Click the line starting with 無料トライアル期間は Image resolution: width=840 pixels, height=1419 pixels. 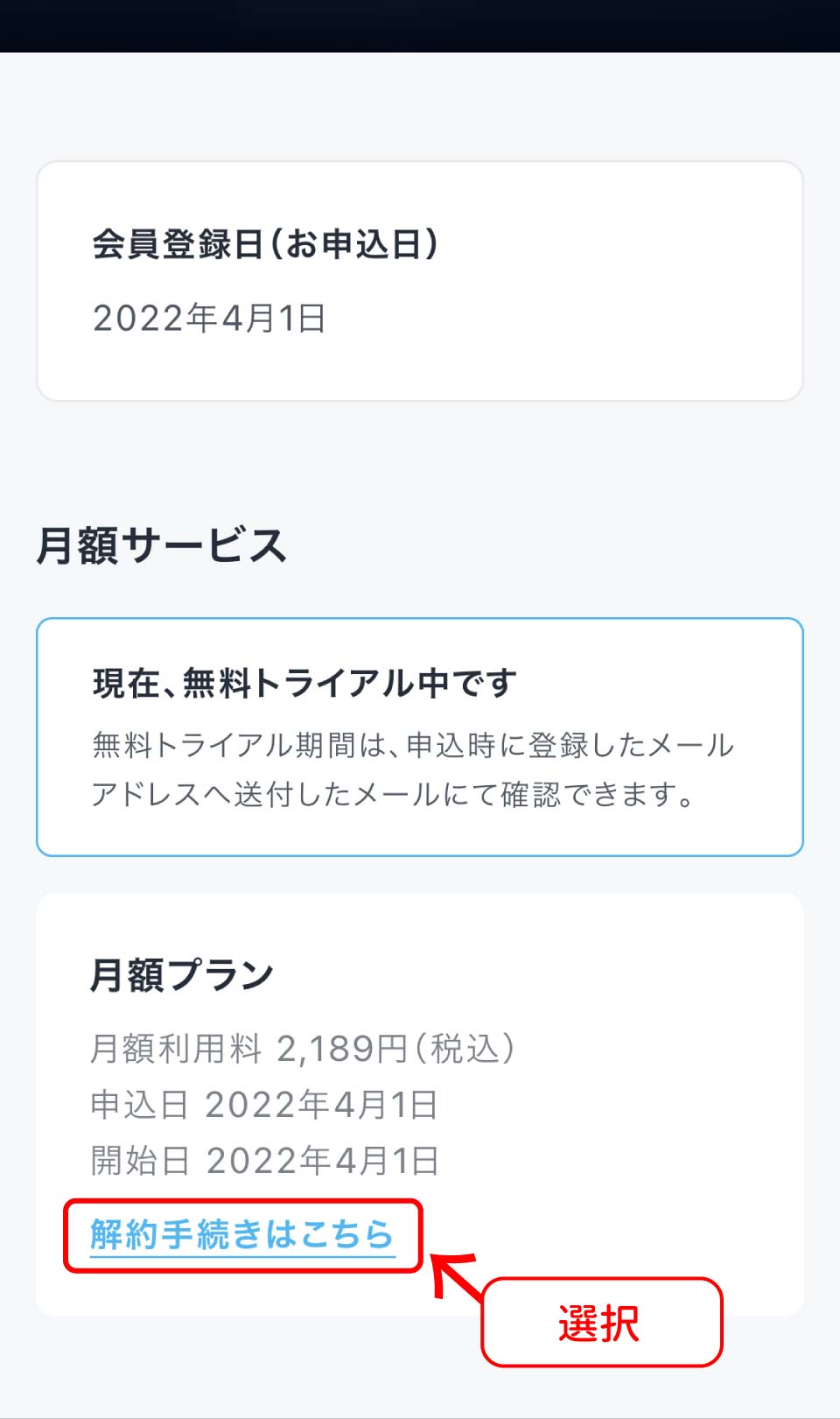413,745
